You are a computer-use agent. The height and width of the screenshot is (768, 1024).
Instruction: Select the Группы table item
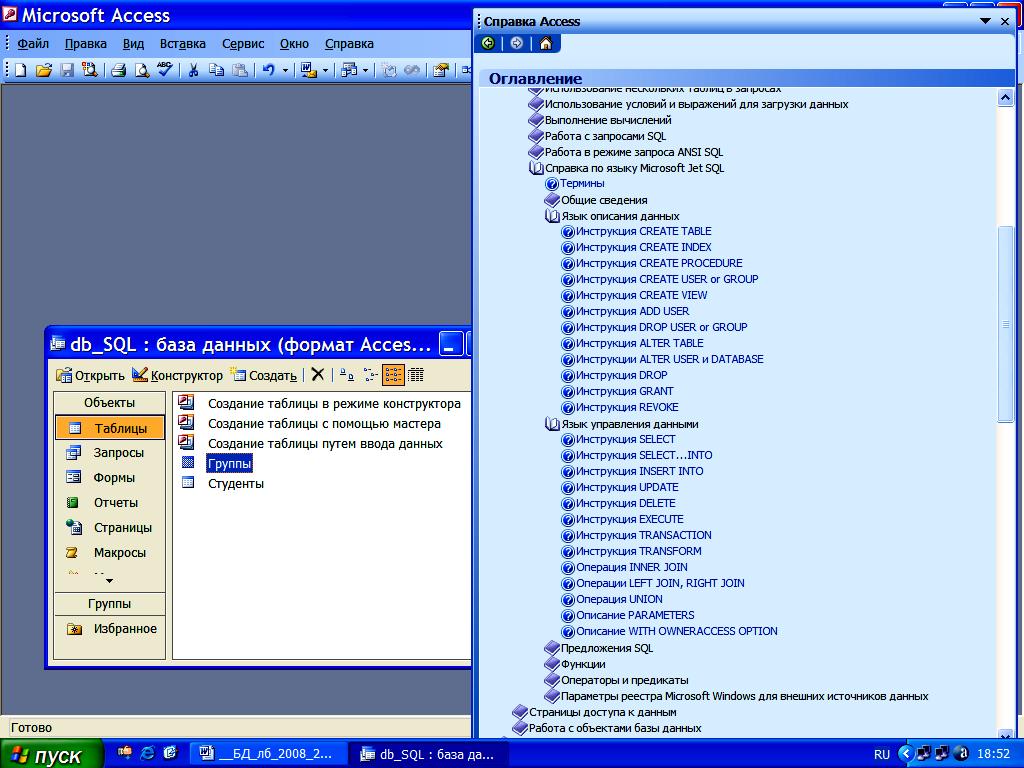pyautogui.click(x=229, y=464)
